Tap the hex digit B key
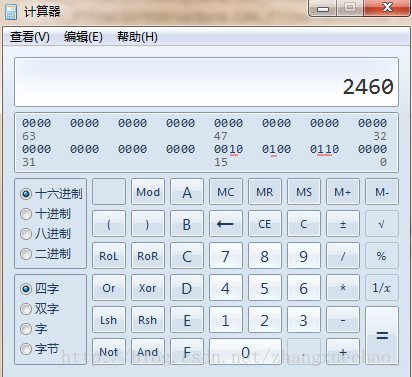 click(x=187, y=224)
